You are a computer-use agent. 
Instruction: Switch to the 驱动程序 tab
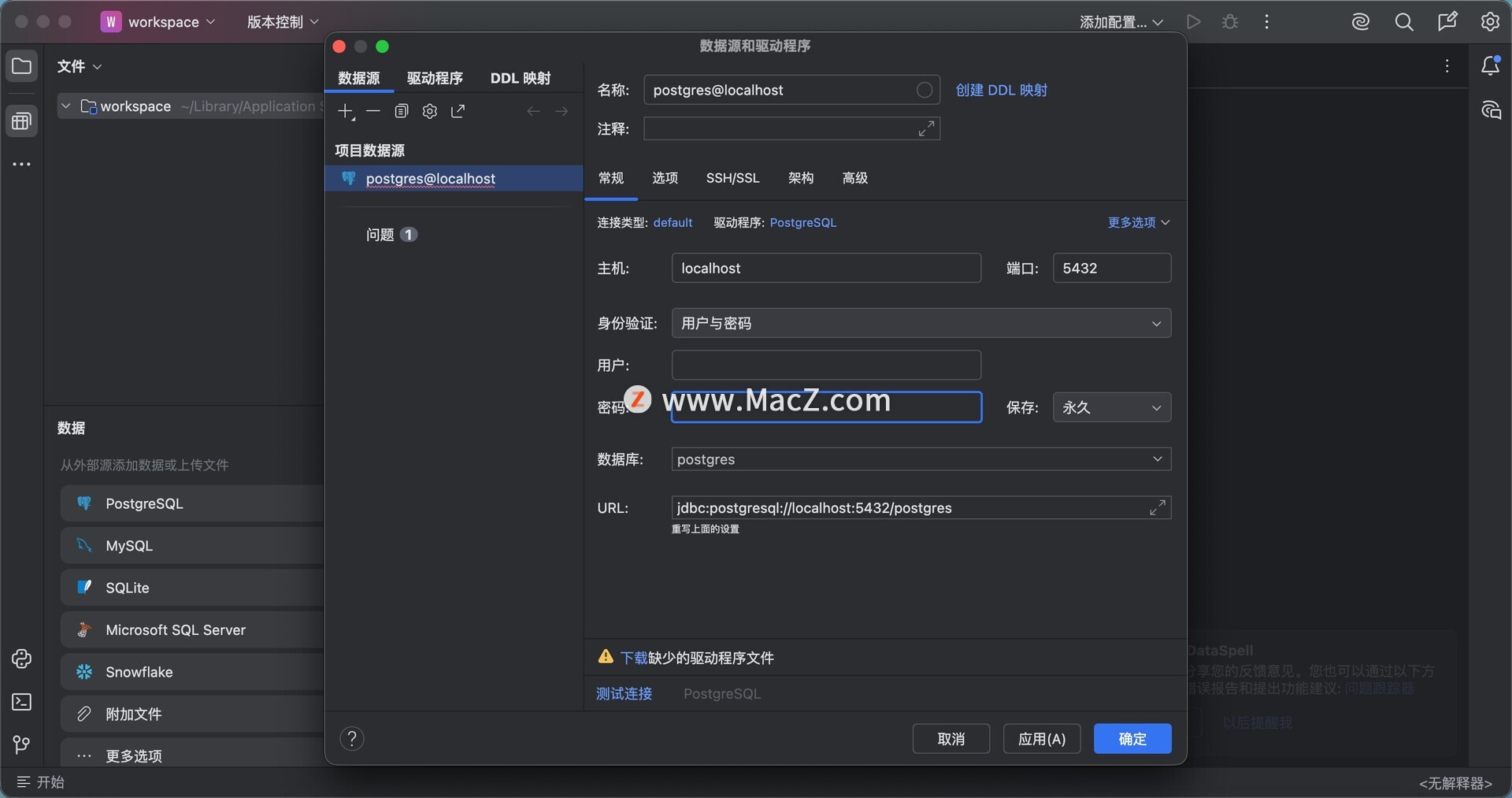pyautogui.click(x=435, y=78)
